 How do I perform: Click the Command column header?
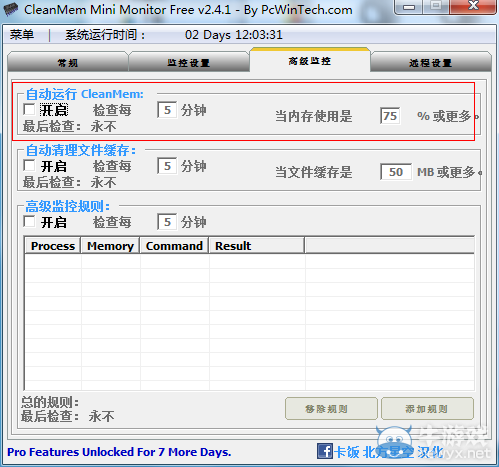click(174, 246)
